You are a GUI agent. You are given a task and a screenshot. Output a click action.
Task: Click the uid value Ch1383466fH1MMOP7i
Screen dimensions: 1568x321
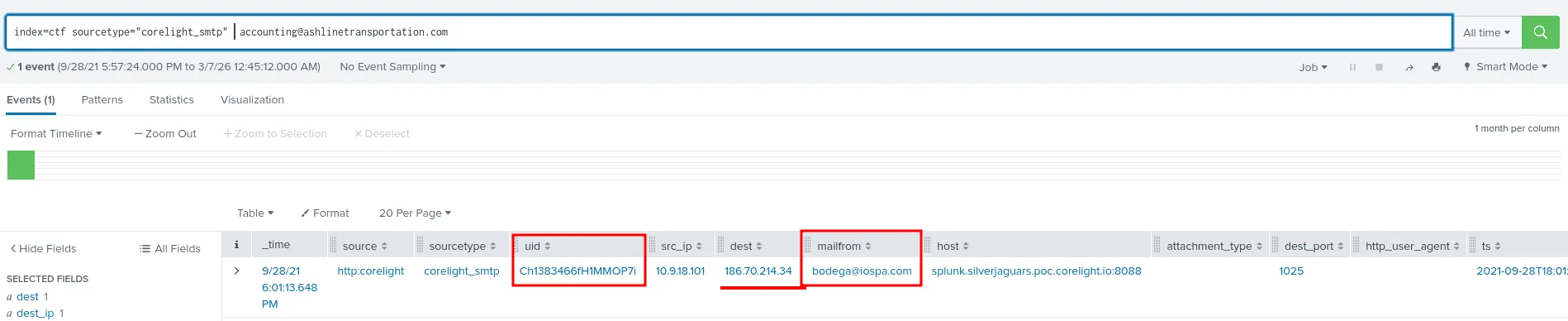click(x=577, y=271)
